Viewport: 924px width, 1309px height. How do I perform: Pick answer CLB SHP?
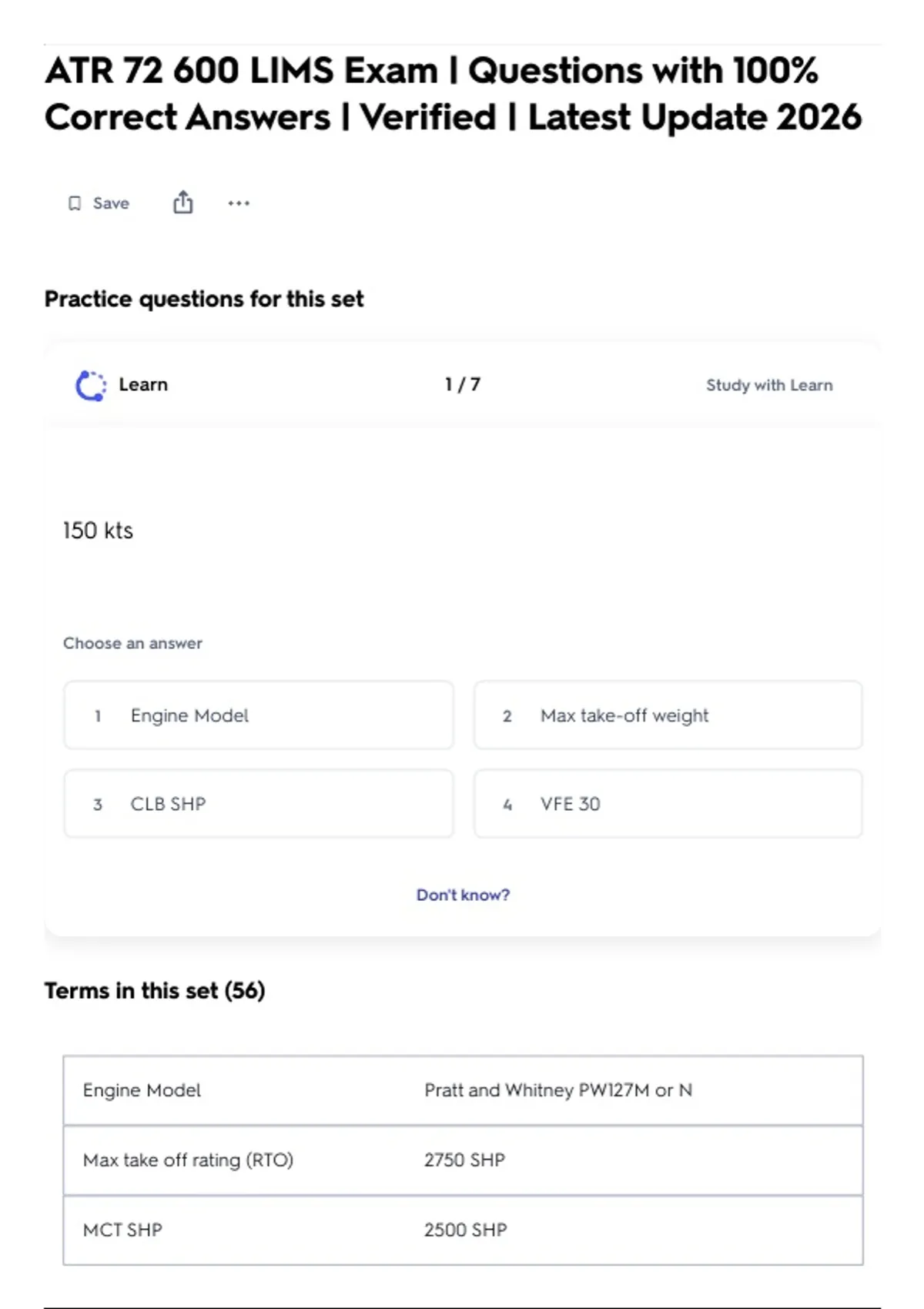click(x=259, y=804)
